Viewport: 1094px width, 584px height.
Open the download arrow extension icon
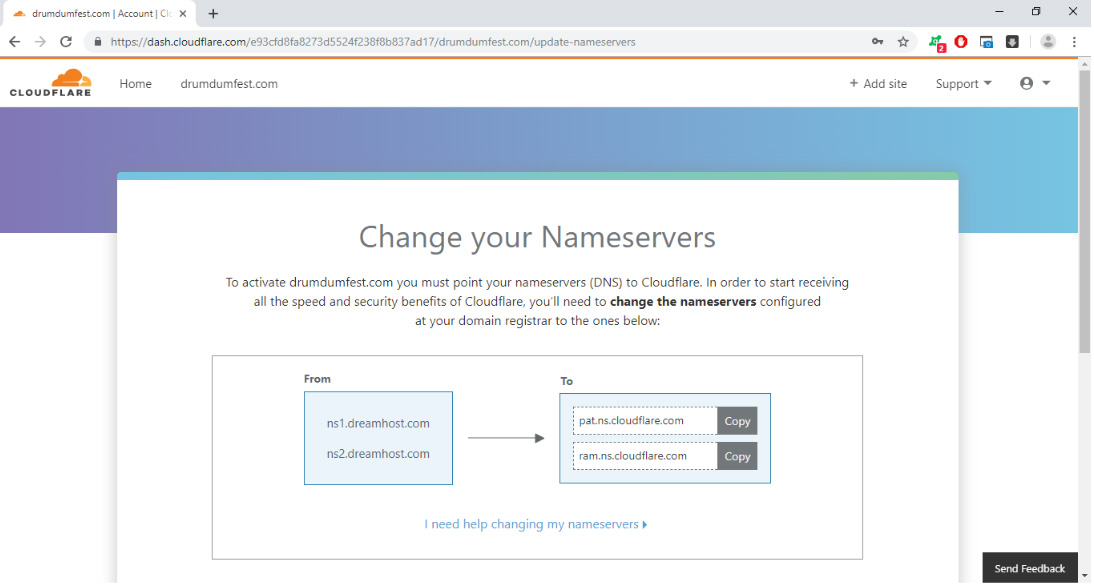point(1012,42)
